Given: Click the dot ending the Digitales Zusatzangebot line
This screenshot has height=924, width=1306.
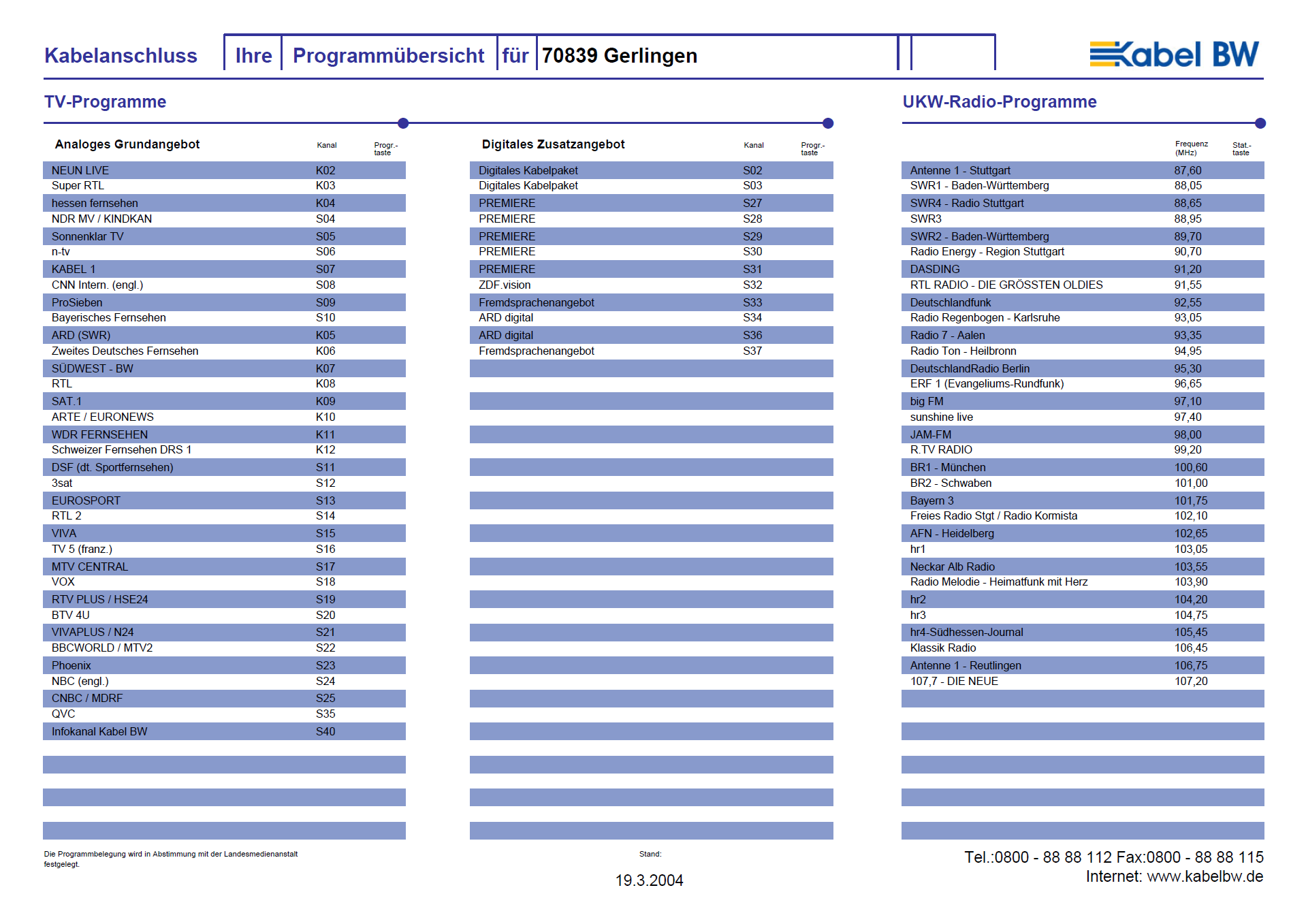Looking at the screenshot, I should 828,123.
